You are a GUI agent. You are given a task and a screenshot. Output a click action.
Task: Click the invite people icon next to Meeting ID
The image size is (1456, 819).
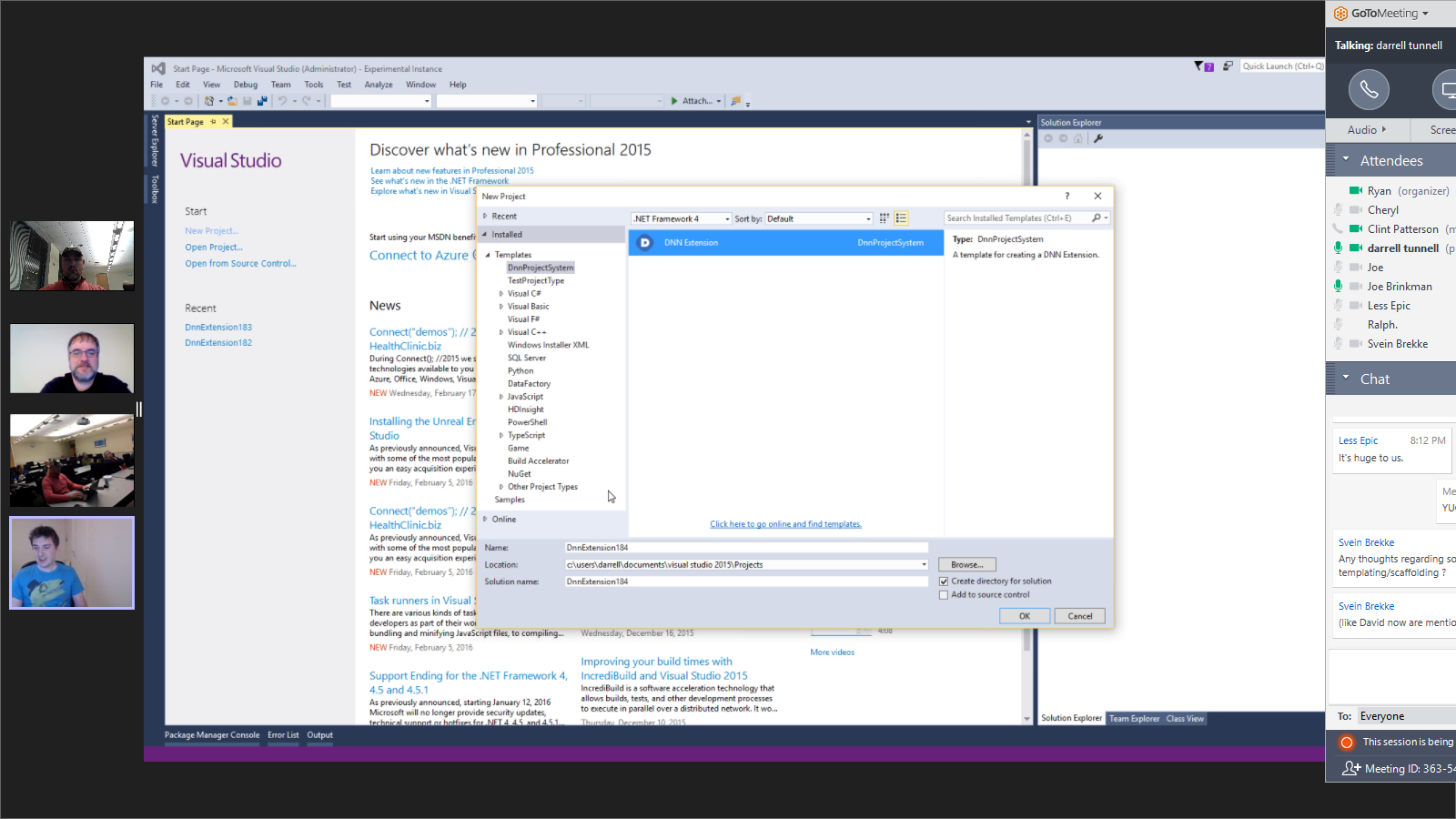point(1351,768)
